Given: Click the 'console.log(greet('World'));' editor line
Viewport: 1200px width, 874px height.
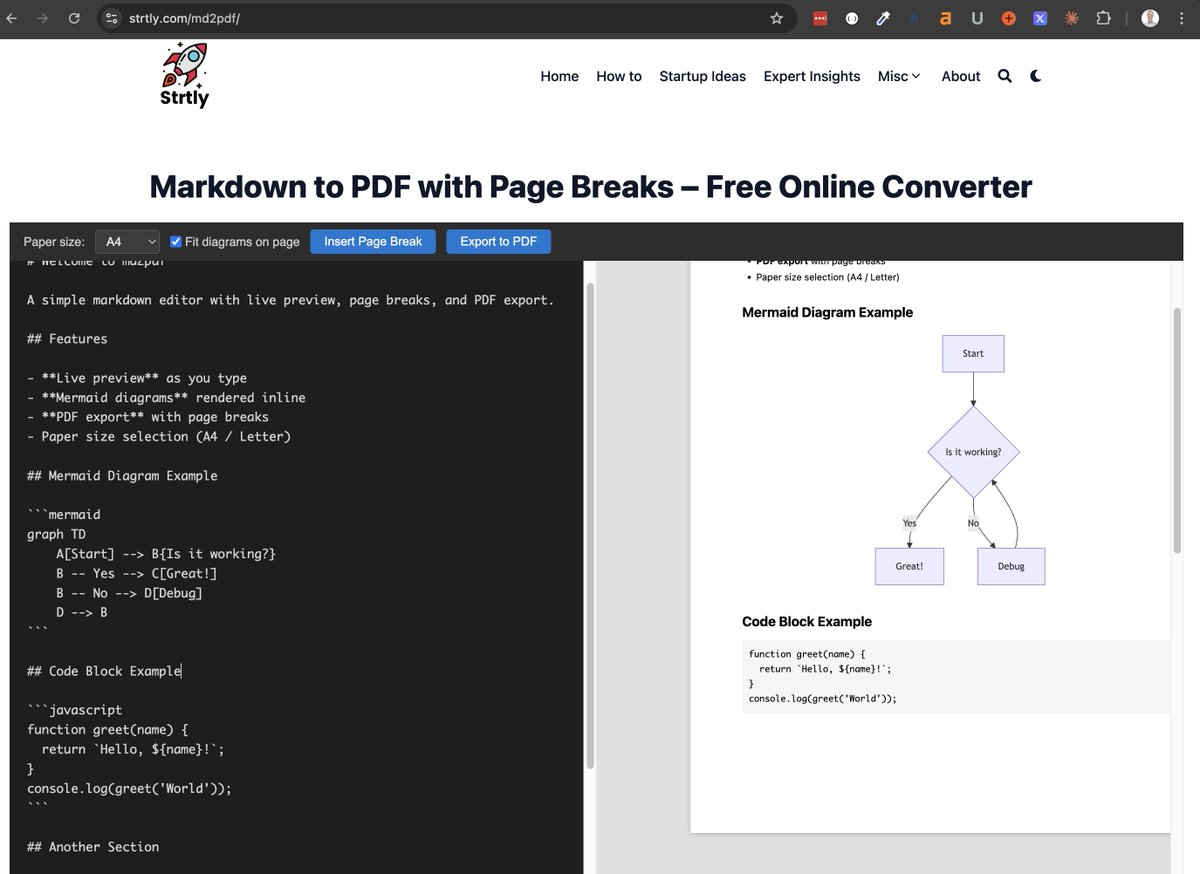Looking at the screenshot, I should pyautogui.click(x=129, y=788).
